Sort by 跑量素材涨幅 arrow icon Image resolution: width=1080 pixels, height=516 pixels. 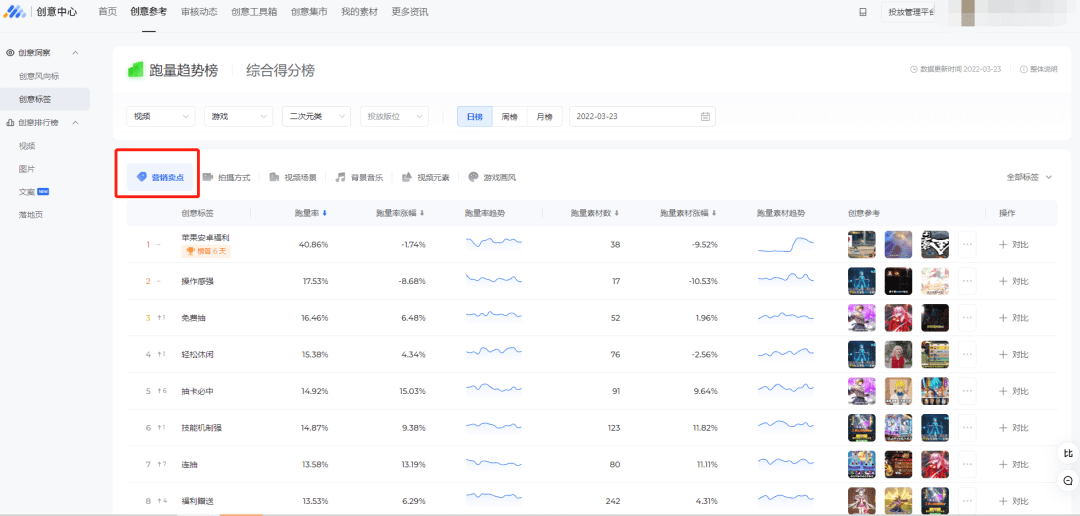click(716, 214)
